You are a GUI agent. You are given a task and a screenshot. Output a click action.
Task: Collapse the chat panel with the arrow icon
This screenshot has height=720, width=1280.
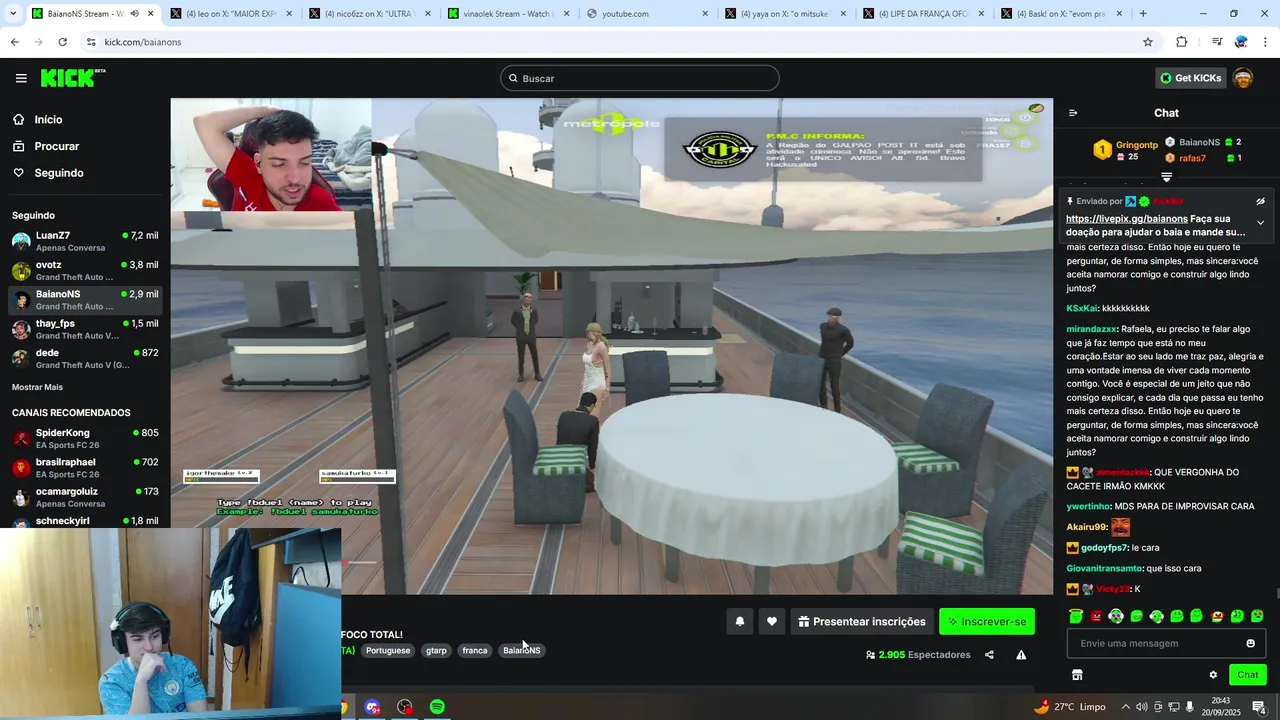[1073, 113]
